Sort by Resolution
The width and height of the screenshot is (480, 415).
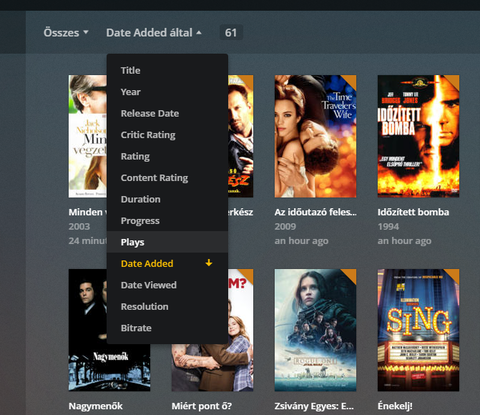pyautogui.click(x=167, y=307)
